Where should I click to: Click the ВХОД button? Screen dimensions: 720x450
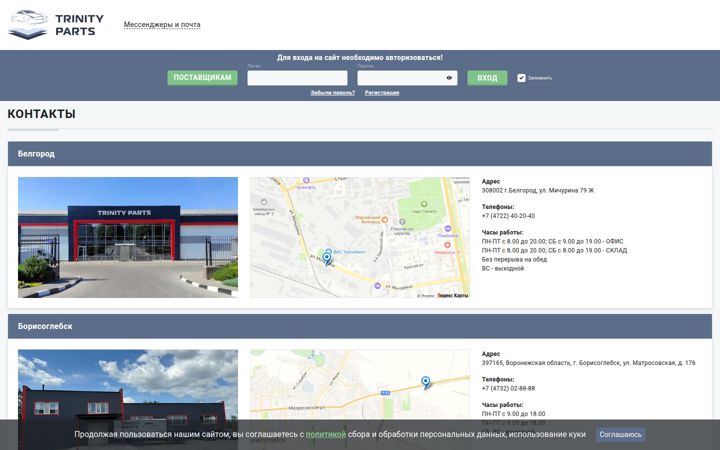click(x=487, y=78)
